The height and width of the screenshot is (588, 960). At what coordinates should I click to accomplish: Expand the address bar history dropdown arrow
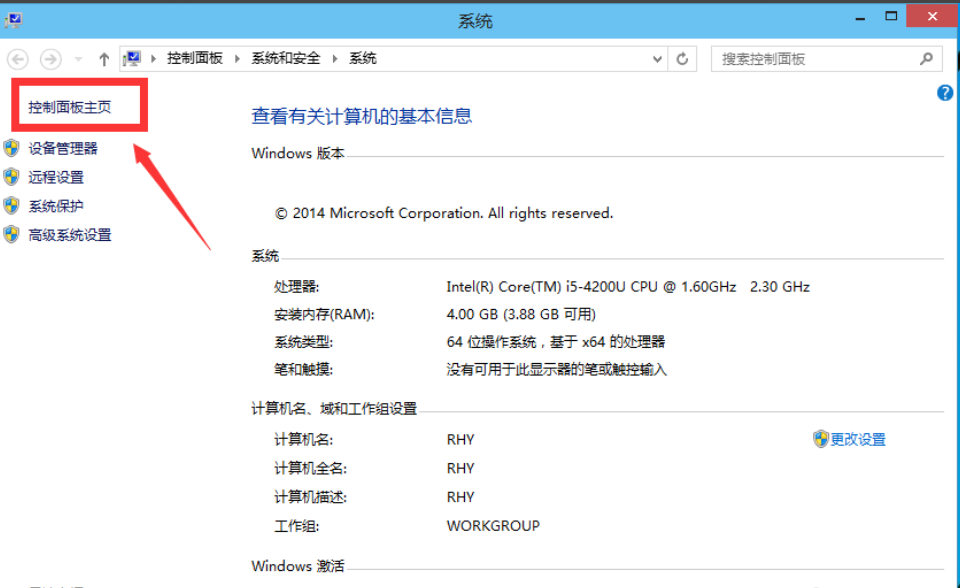[657, 59]
